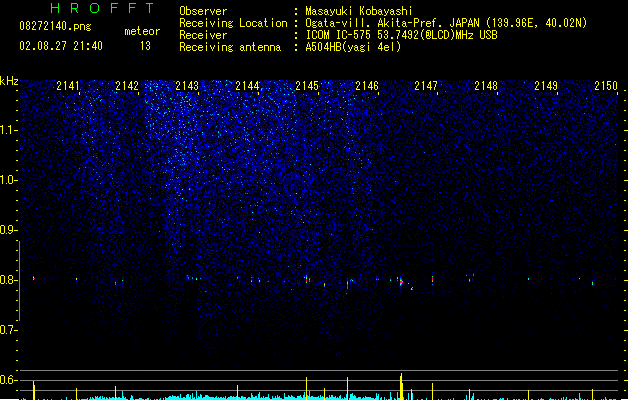The width and height of the screenshot is (629, 400).
Task: Click the 2145 time marker
Action: pos(307,85)
